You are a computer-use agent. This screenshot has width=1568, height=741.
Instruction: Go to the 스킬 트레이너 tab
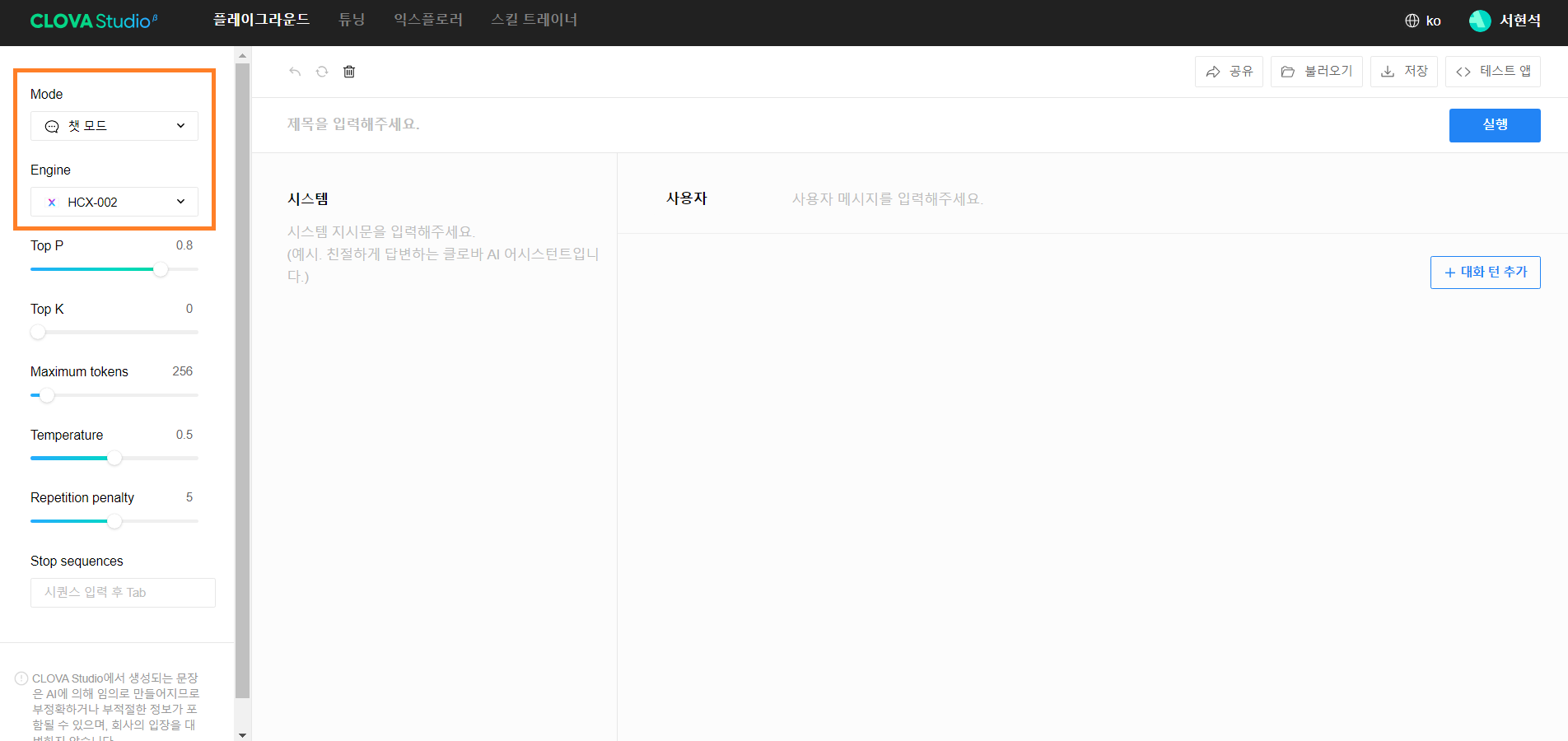pos(534,20)
